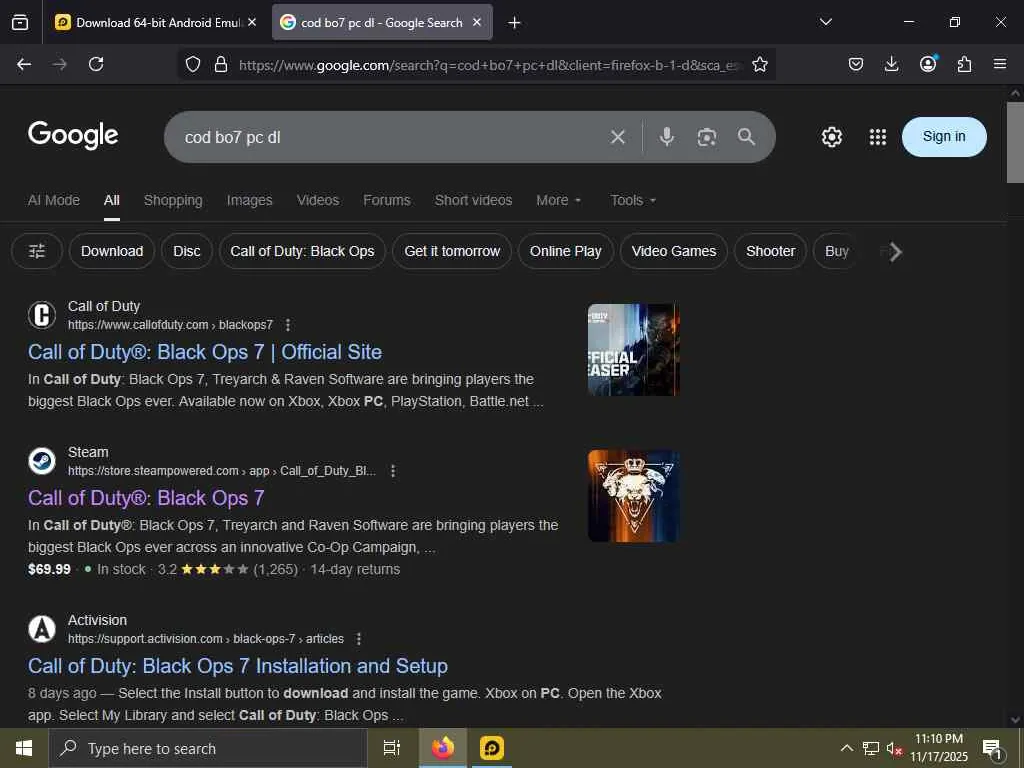Screen dimensions: 1024x768
Task: Open Firefox application hamburger menu
Action: [1000, 64]
